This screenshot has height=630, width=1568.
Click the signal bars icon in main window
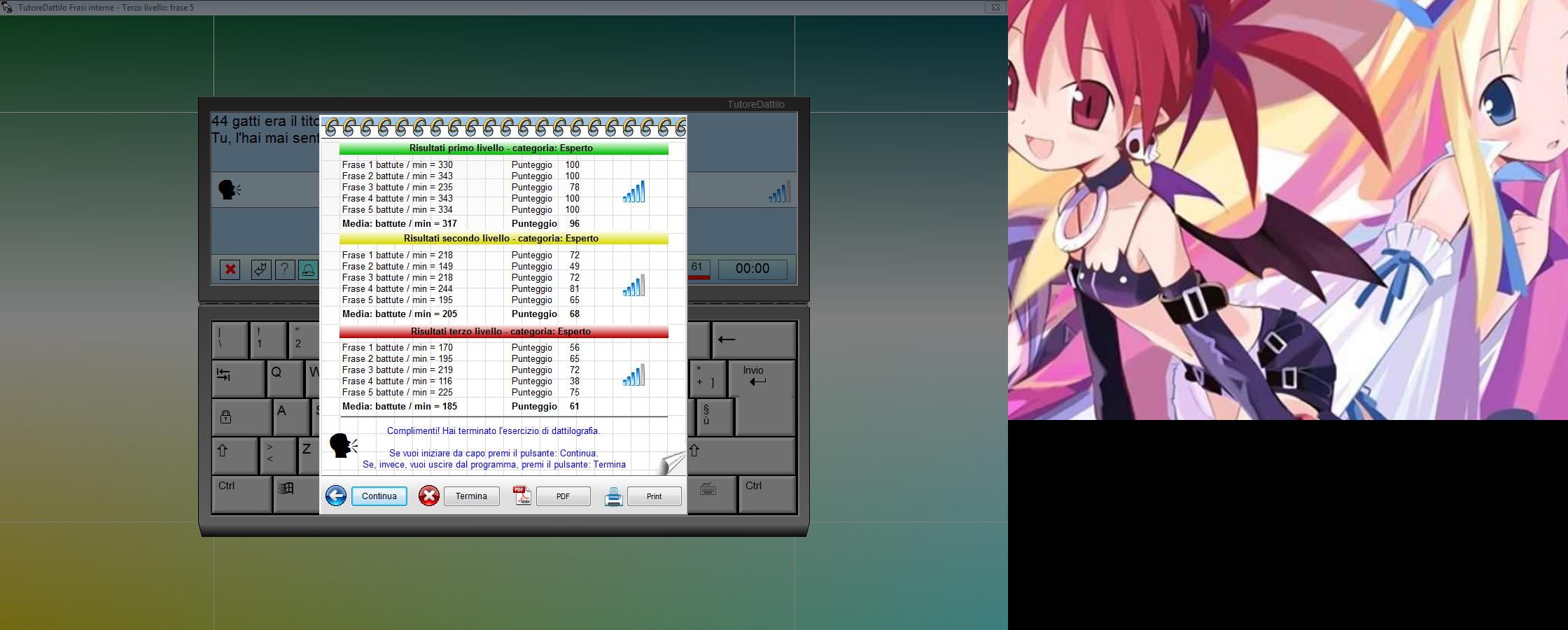coord(779,191)
